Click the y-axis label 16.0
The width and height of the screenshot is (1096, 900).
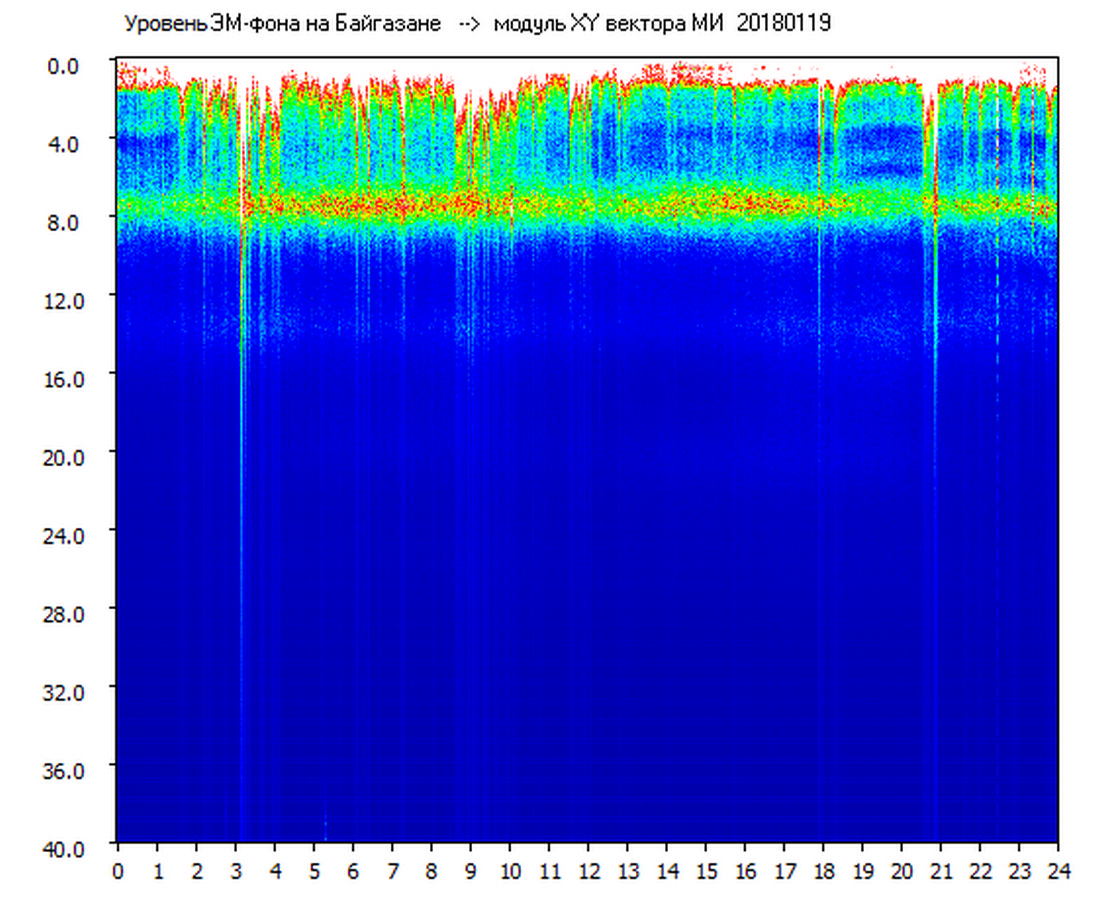[x=64, y=379]
